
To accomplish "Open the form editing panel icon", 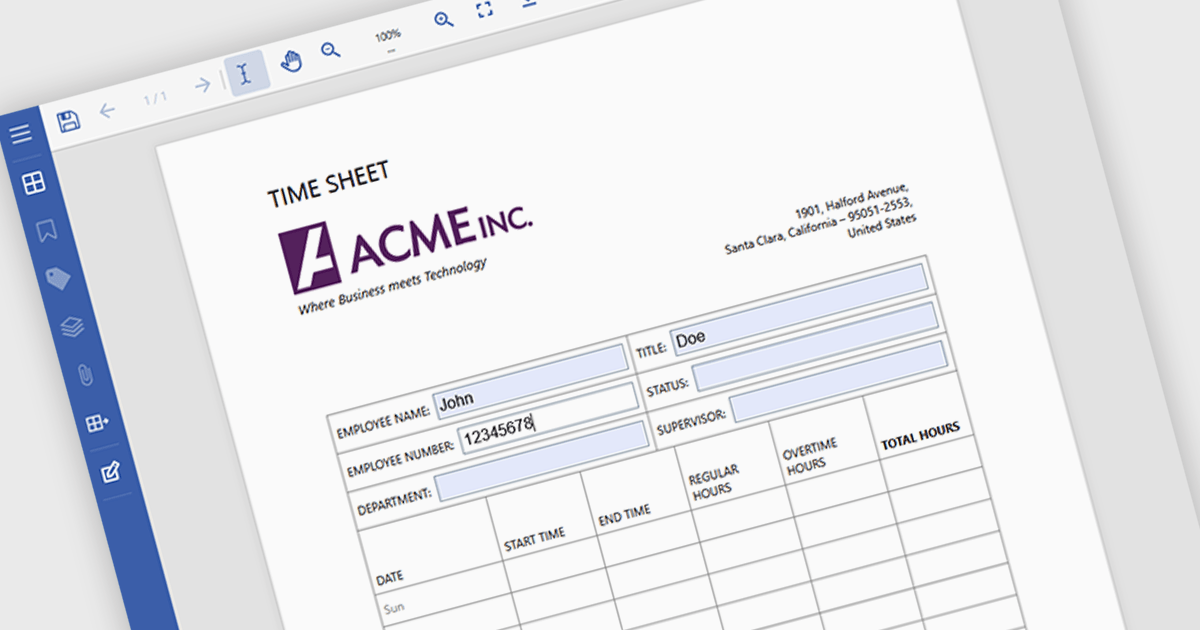I will [x=111, y=471].
